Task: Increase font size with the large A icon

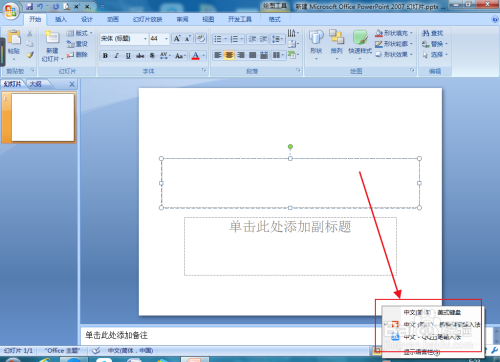Action: coord(177,39)
